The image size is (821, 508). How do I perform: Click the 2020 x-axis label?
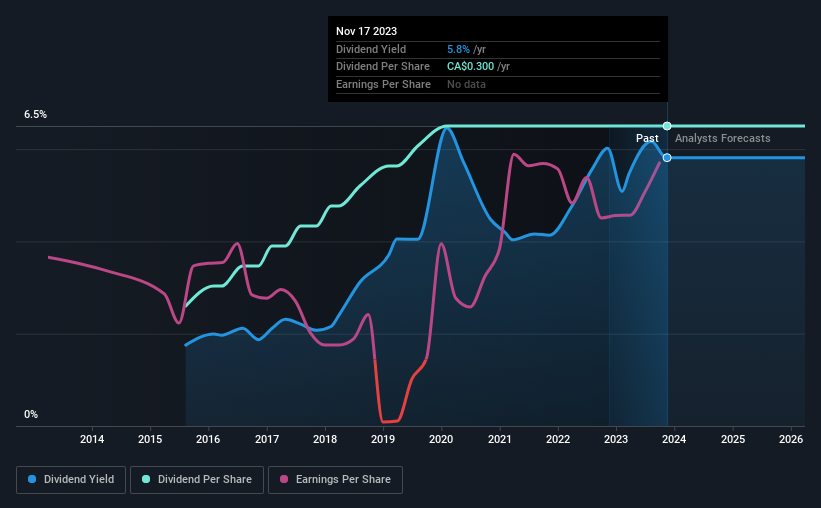[x=441, y=439]
